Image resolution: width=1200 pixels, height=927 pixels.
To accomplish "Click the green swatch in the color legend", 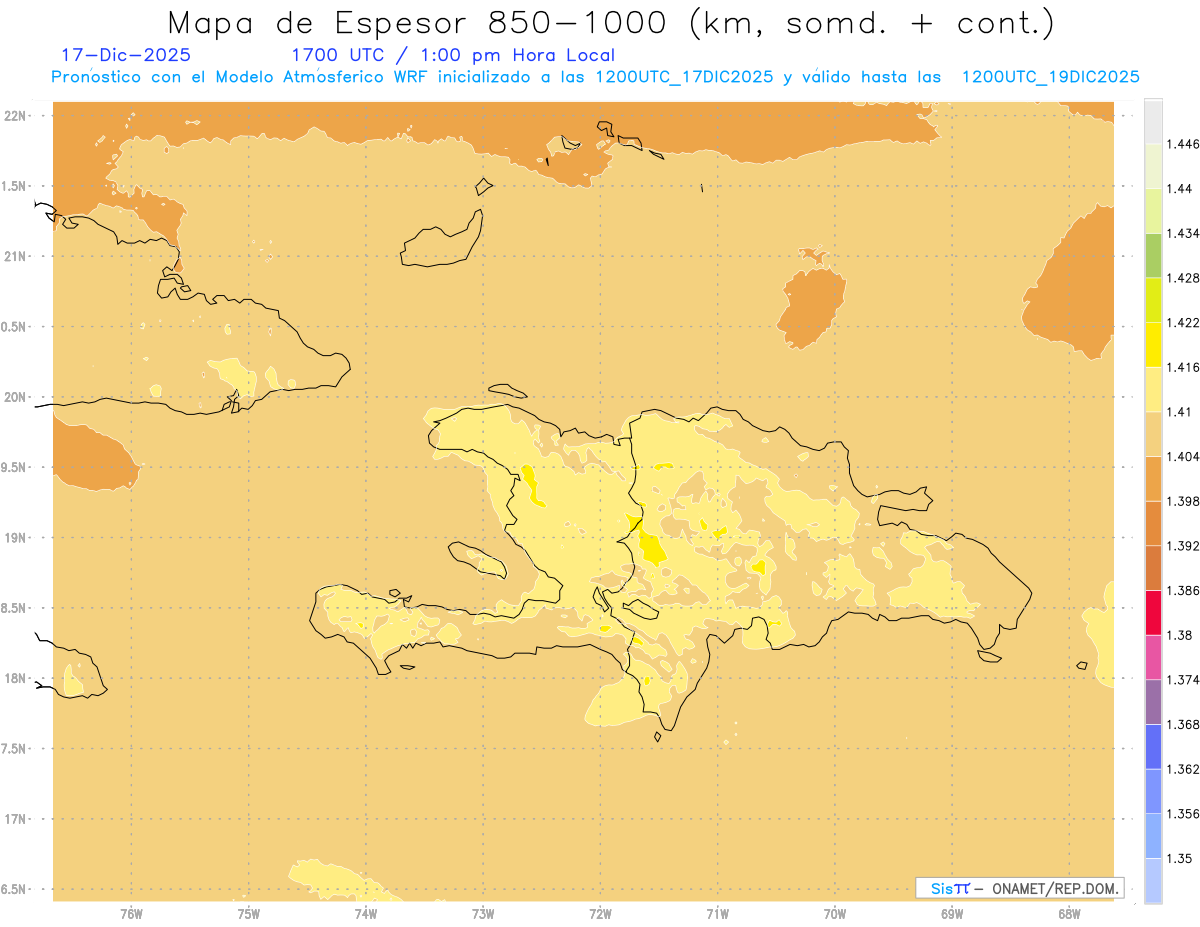I will coord(1153,255).
